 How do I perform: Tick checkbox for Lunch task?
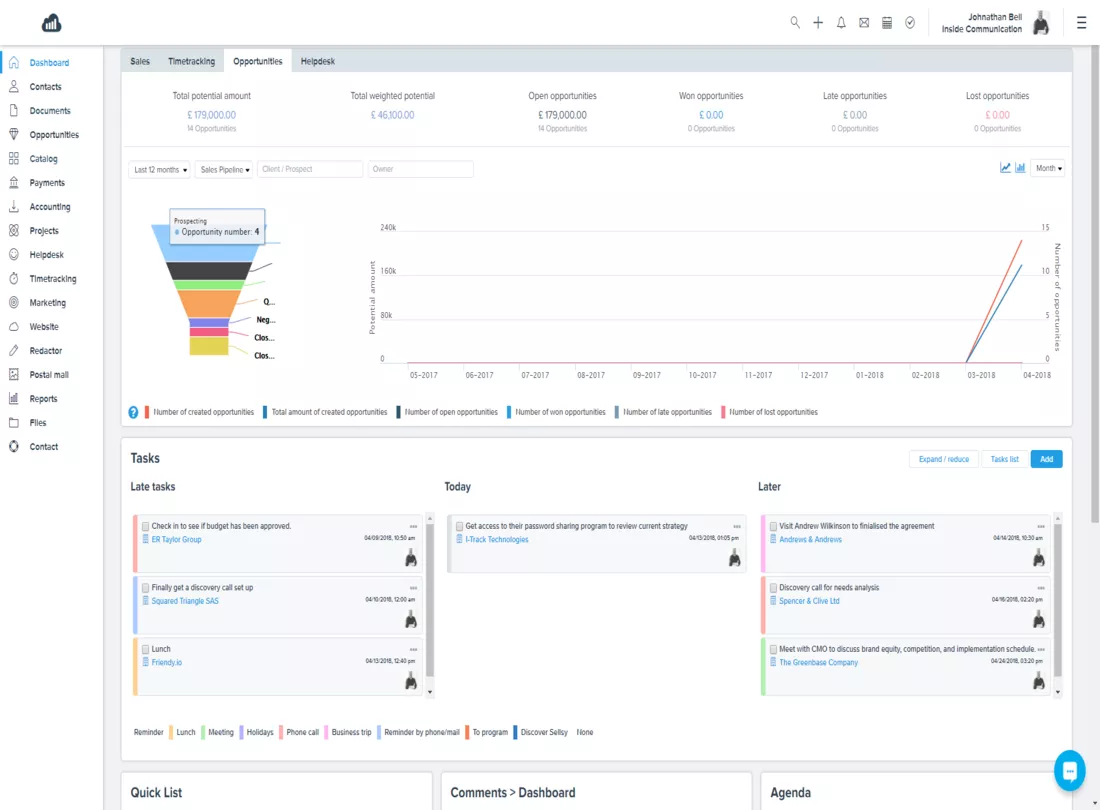[145, 649]
